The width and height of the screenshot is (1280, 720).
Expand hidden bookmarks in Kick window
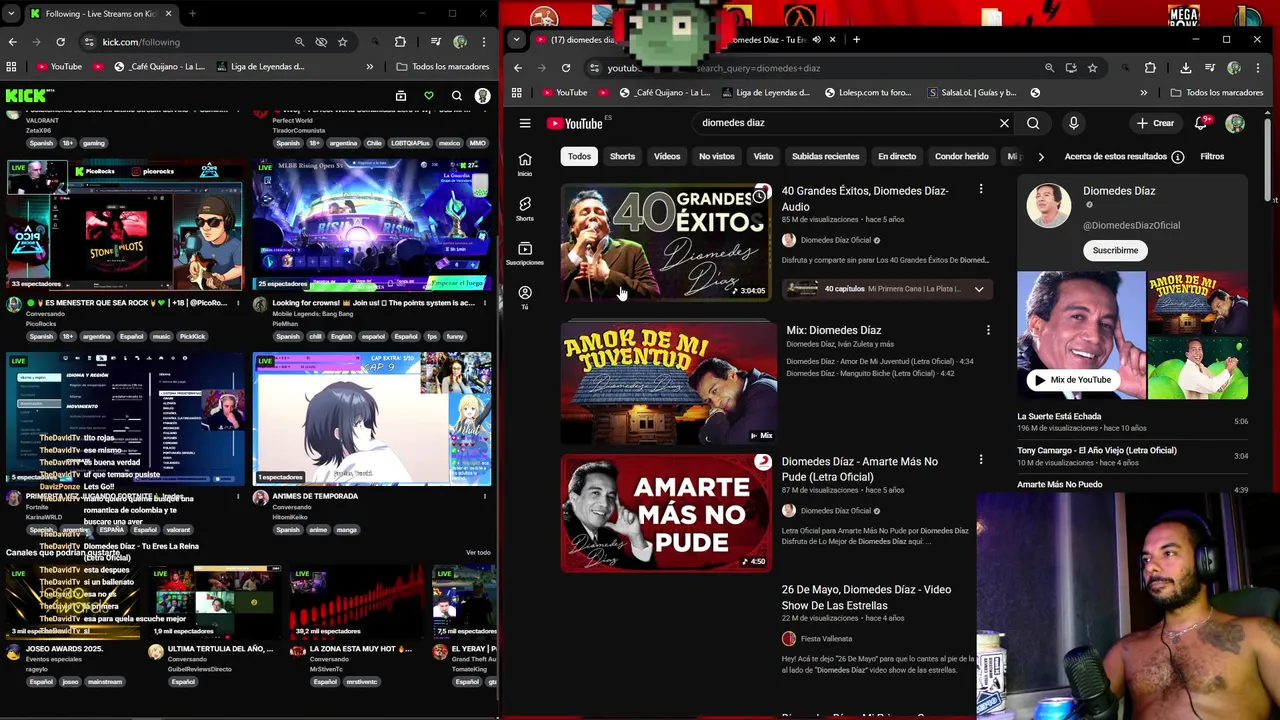click(369, 67)
